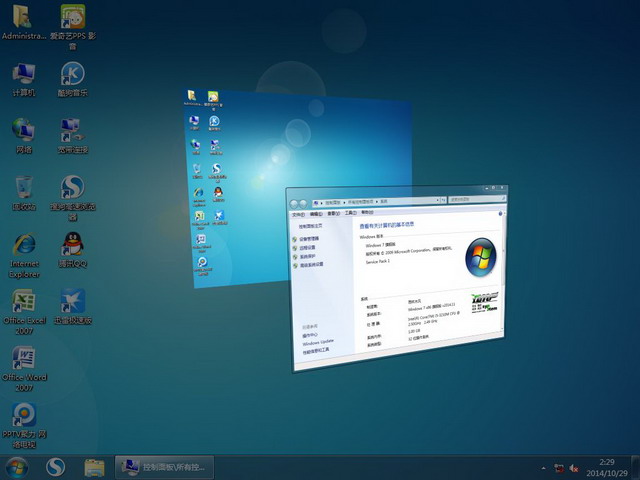The image size is (640, 480).
Task: Open the 回收站 (Recycle Bin) icon
Action: point(23,187)
